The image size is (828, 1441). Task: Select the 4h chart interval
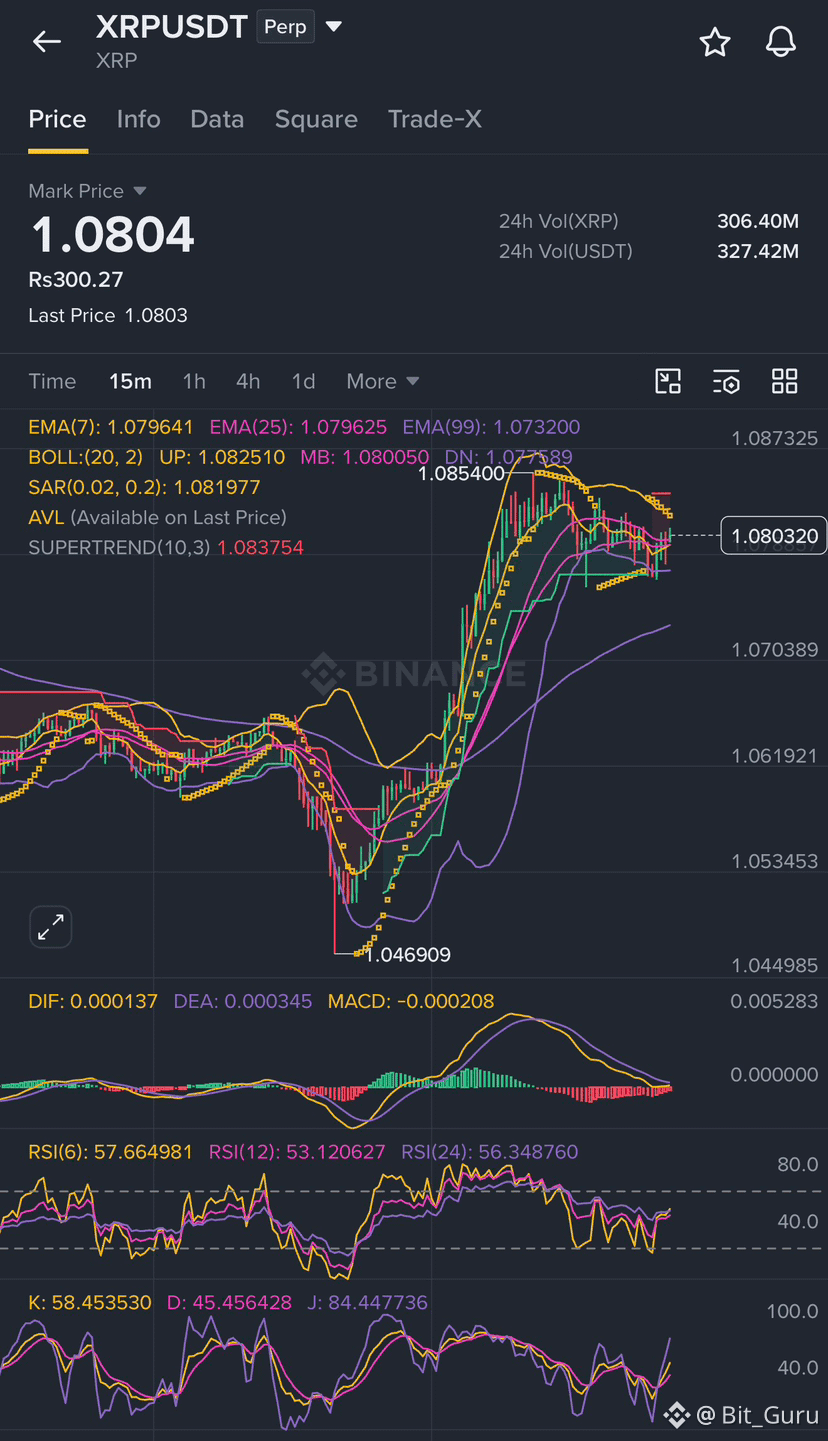[248, 381]
